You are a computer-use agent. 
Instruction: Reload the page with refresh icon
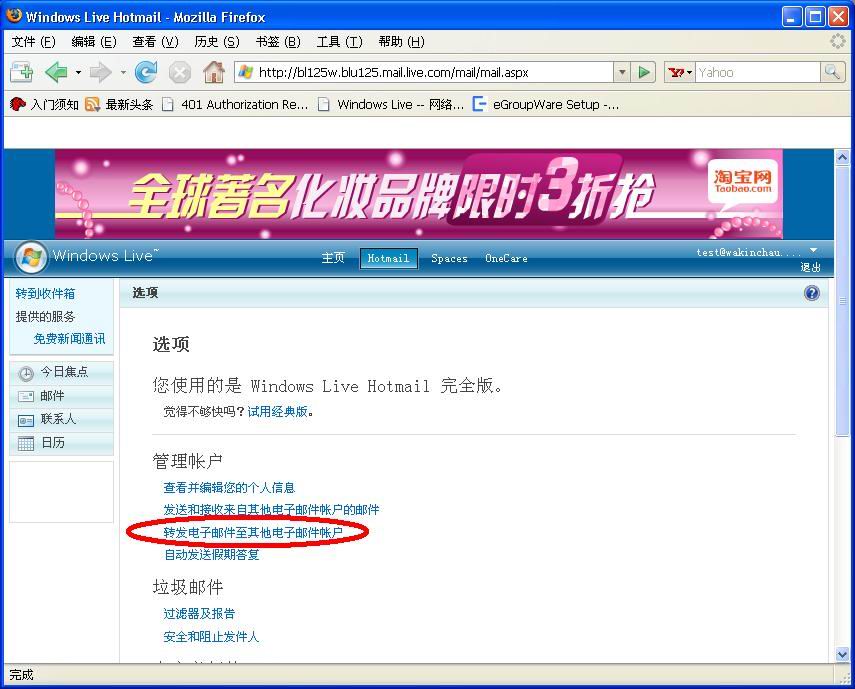146,72
